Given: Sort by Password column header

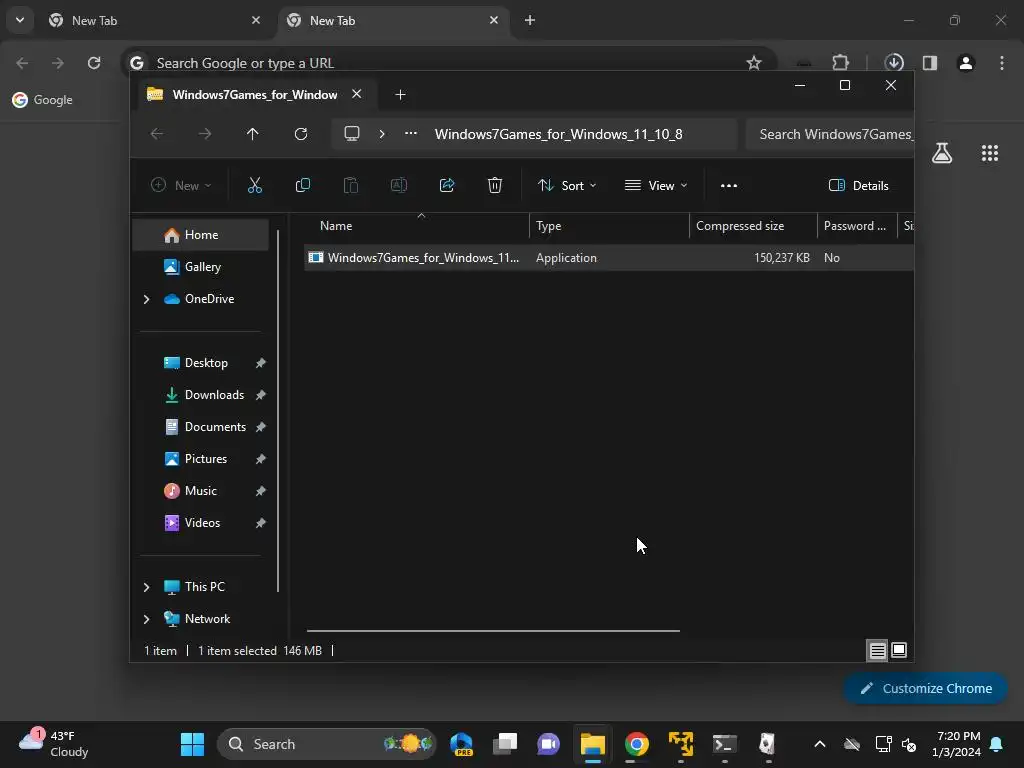Looking at the screenshot, I should [857, 226].
